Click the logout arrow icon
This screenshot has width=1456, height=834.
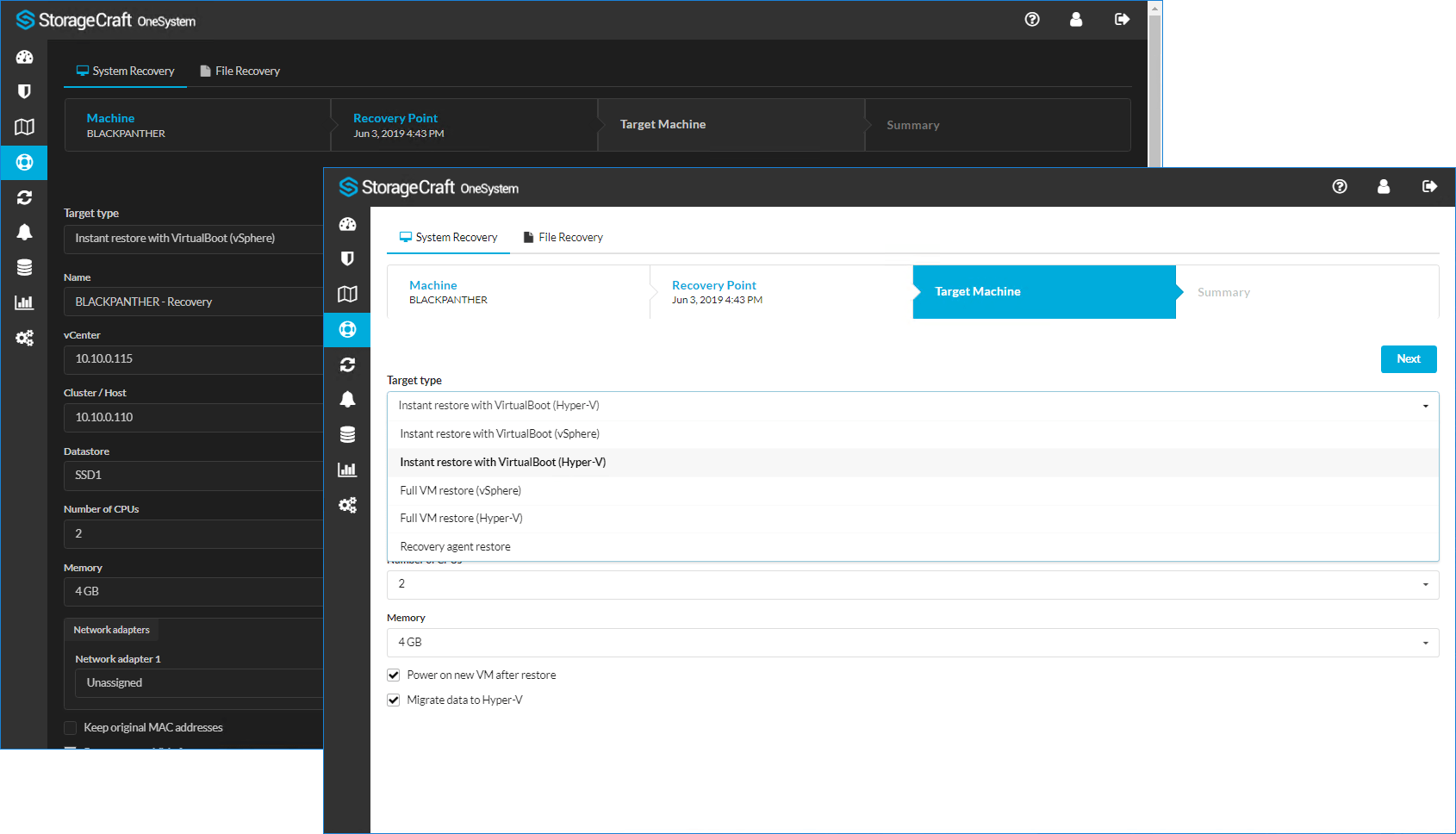1430,186
